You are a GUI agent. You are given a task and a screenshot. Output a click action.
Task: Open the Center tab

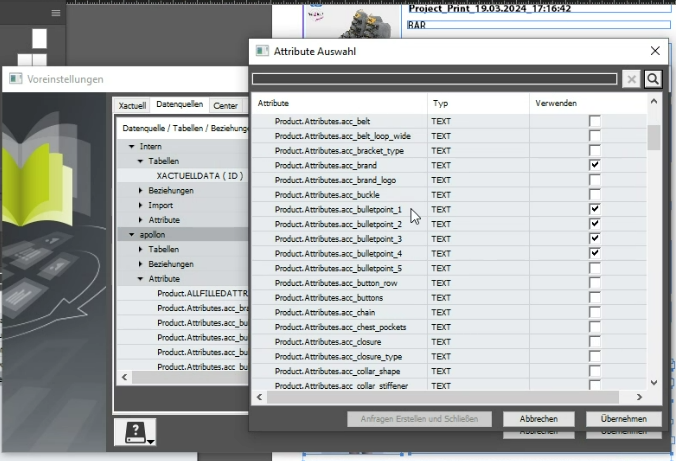point(225,105)
